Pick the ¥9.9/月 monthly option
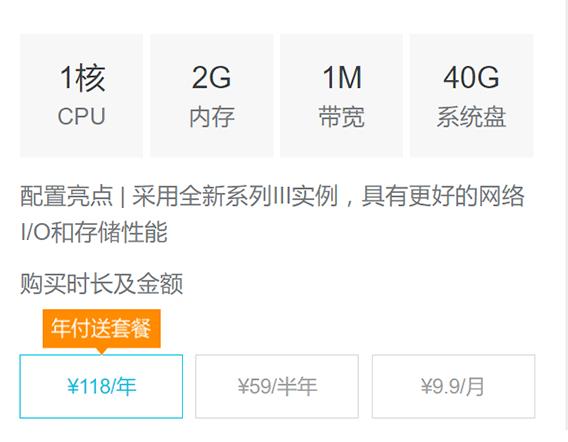 (453, 386)
